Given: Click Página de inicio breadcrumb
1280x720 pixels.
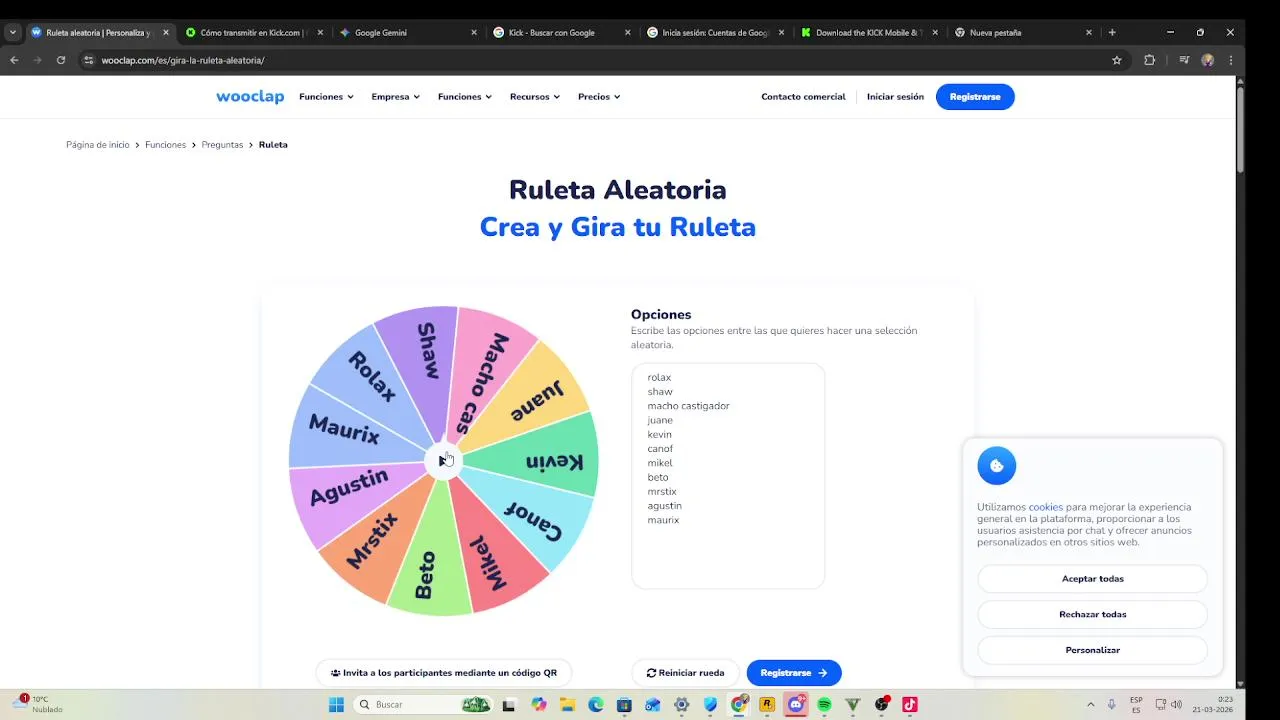Looking at the screenshot, I should point(98,145).
